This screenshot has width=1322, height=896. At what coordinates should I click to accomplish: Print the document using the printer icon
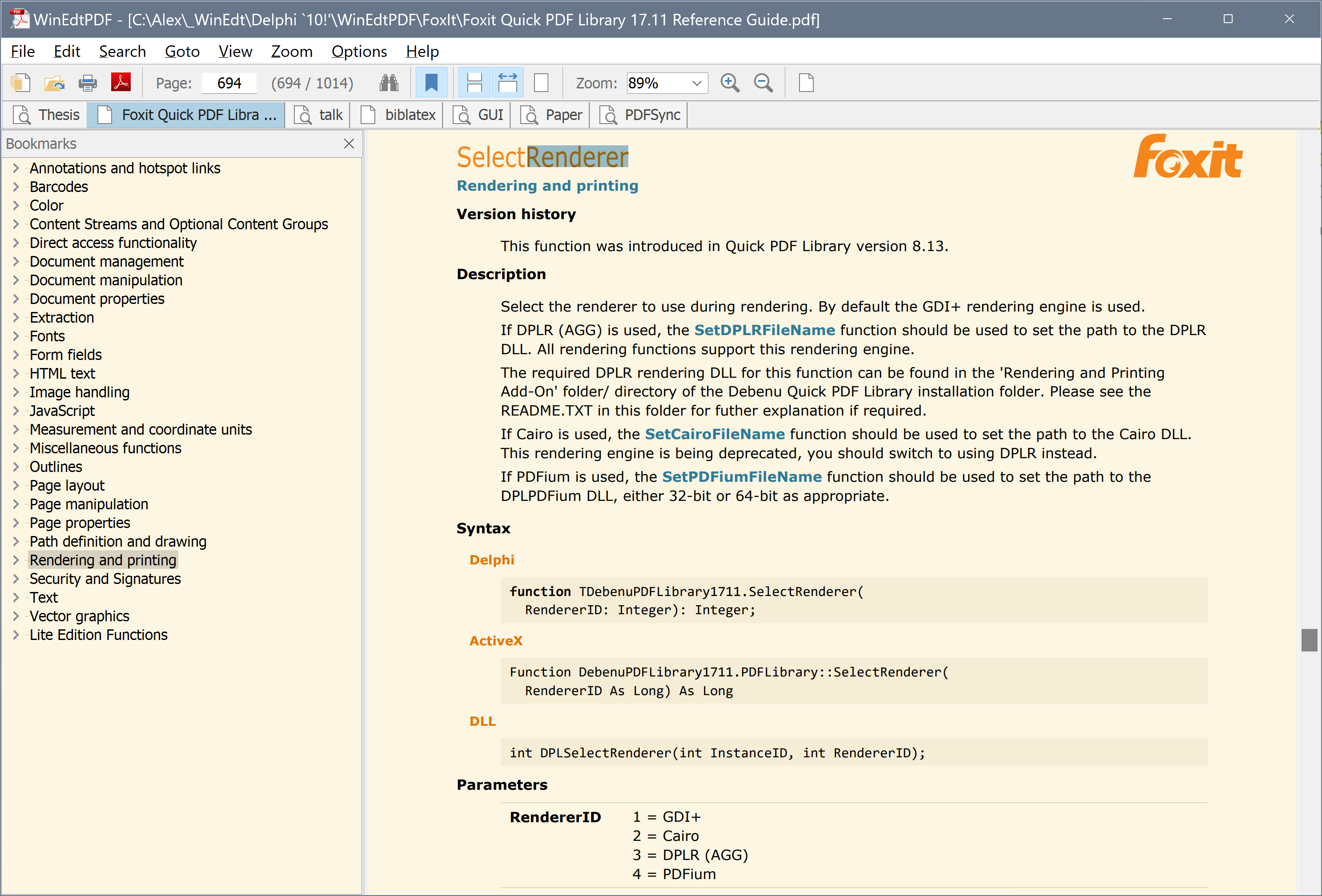[x=88, y=82]
